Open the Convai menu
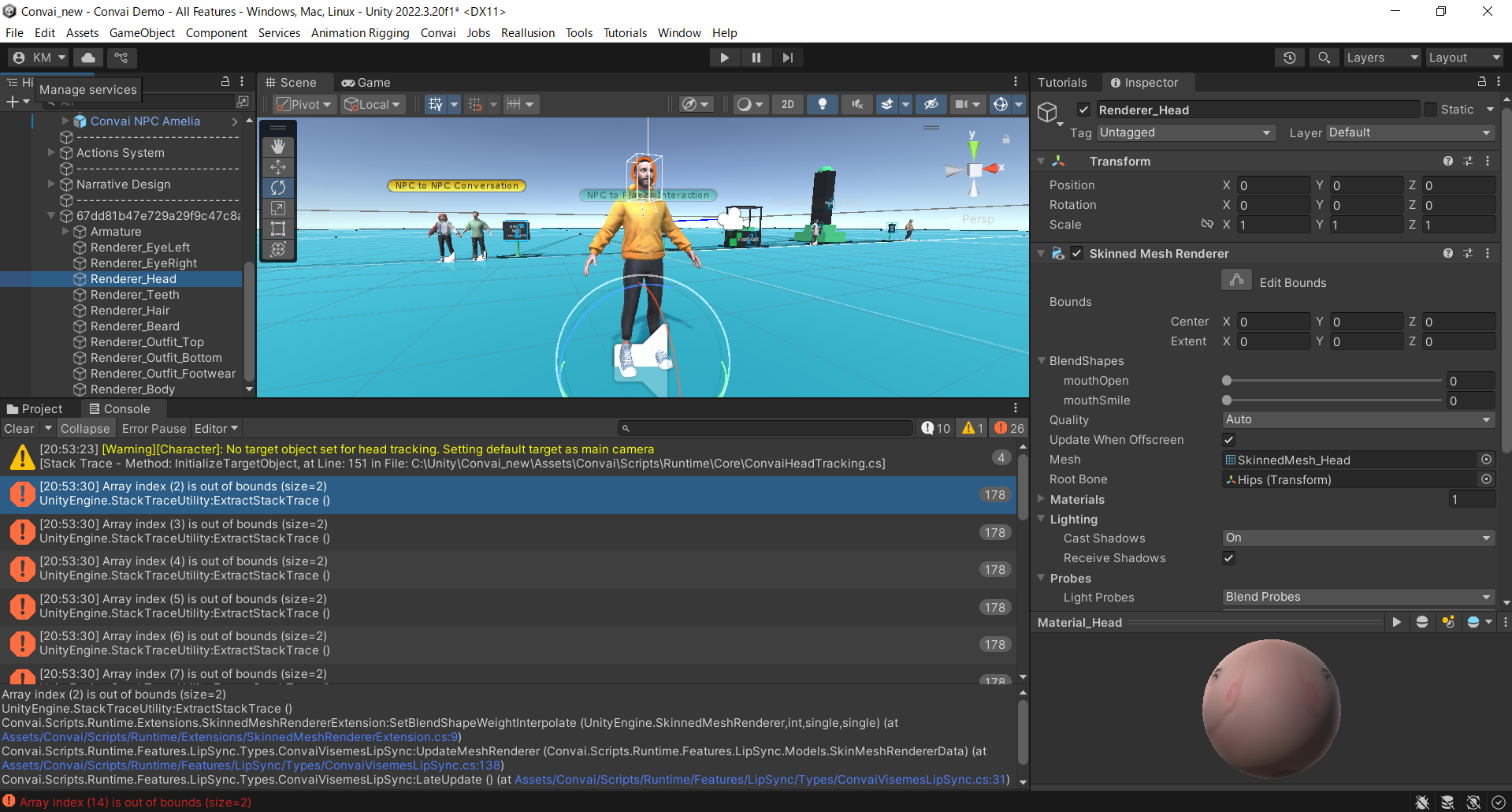This screenshot has height=812, width=1512. coord(438,32)
